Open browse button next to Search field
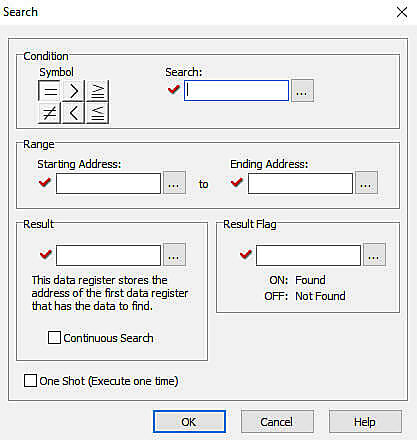 [x=302, y=91]
